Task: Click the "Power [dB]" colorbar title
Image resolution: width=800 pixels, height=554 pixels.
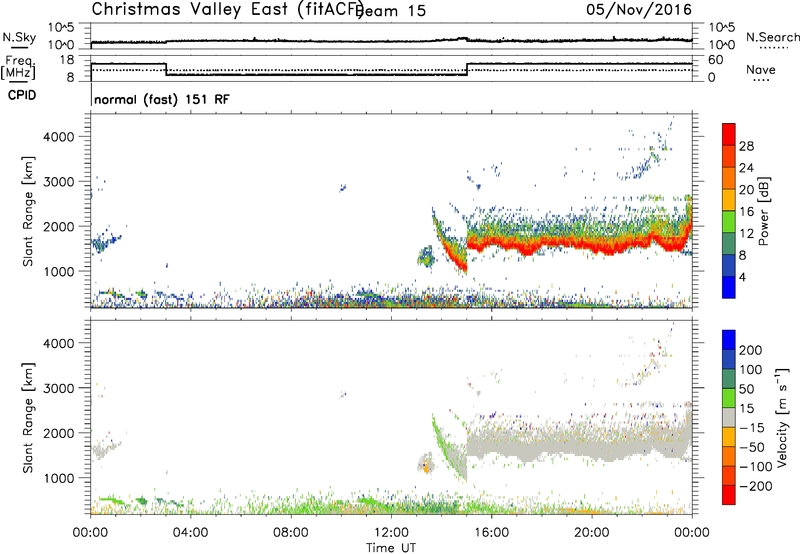Action: tap(763, 211)
